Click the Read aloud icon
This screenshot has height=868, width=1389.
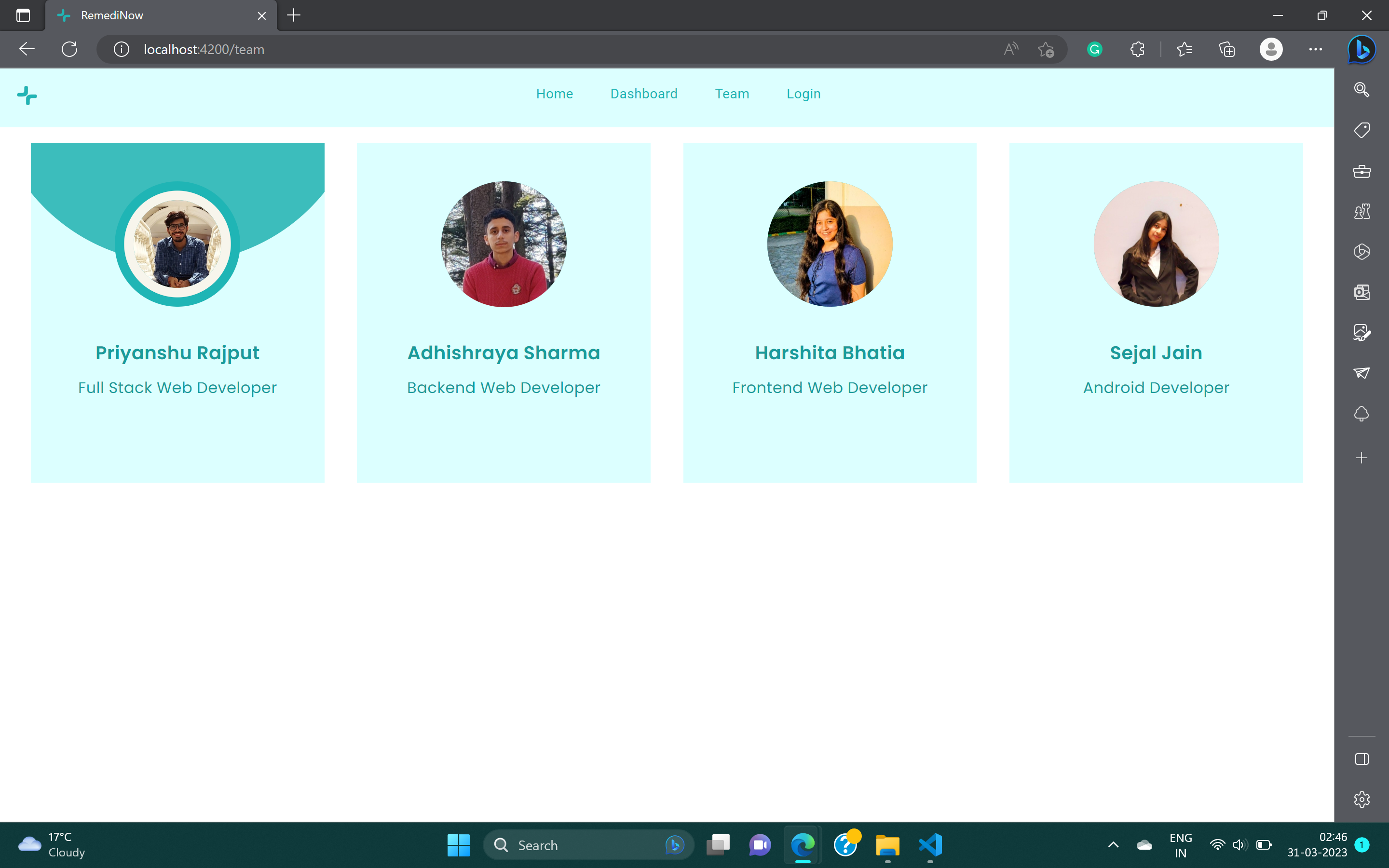click(1011, 49)
